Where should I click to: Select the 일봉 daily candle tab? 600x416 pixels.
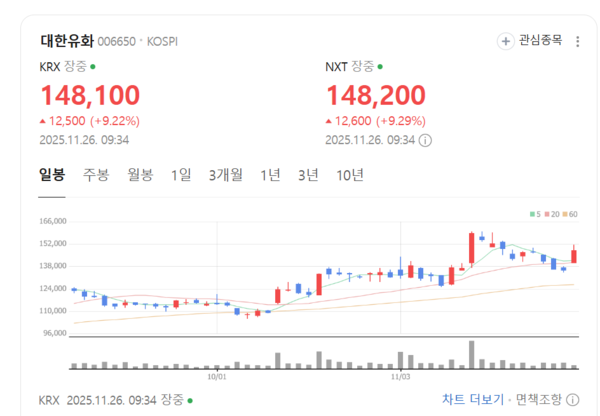click(52, 175)
